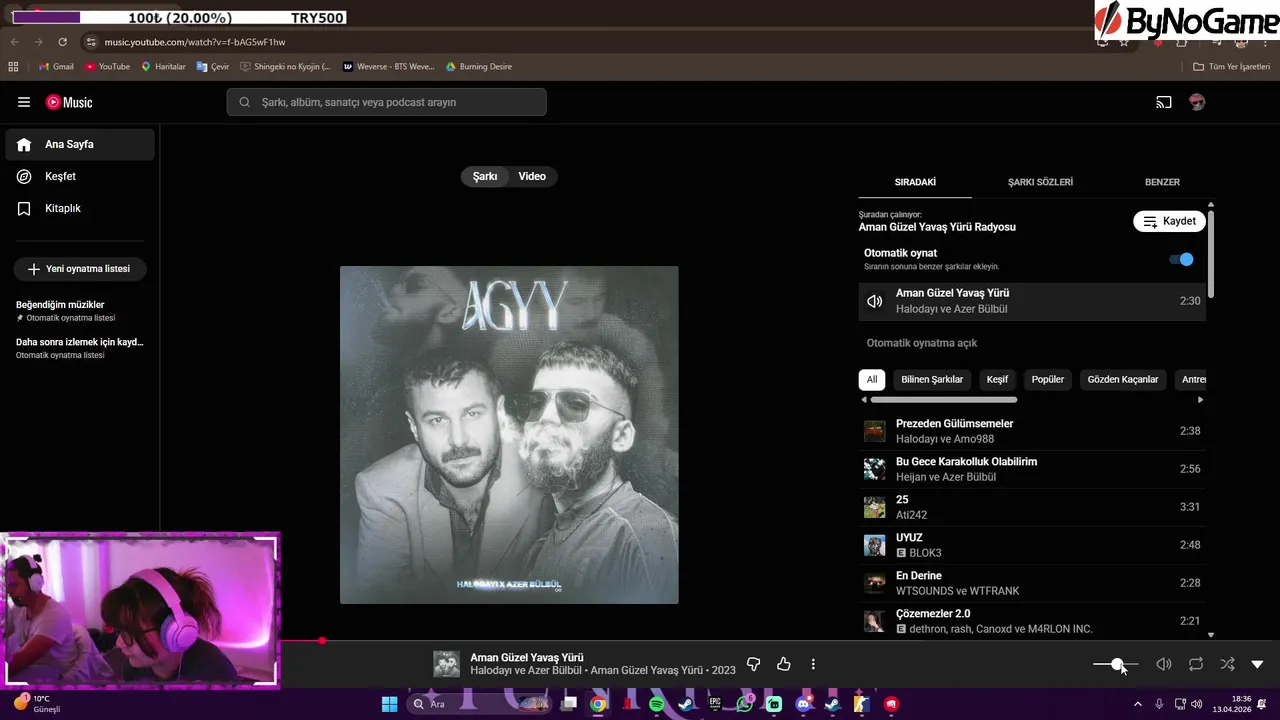1280x720 pixels.
Task: Select the Gözden Kaçanlar filter chip
Action: (x=1123, y=380)
